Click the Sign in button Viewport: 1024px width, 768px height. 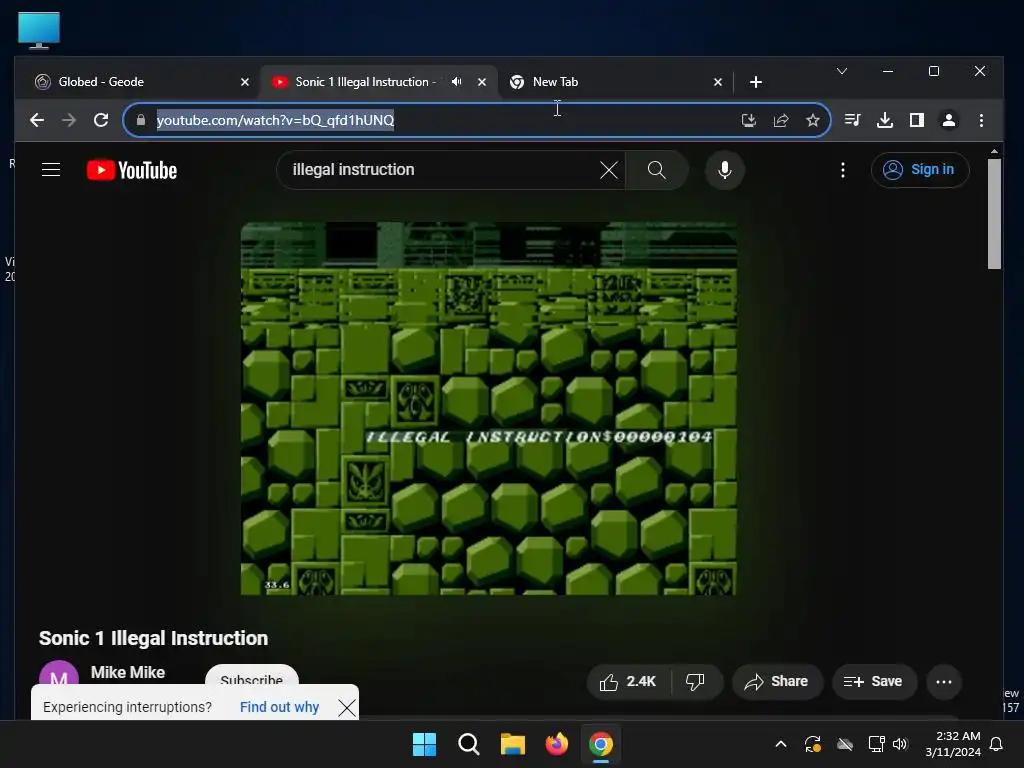920,170
